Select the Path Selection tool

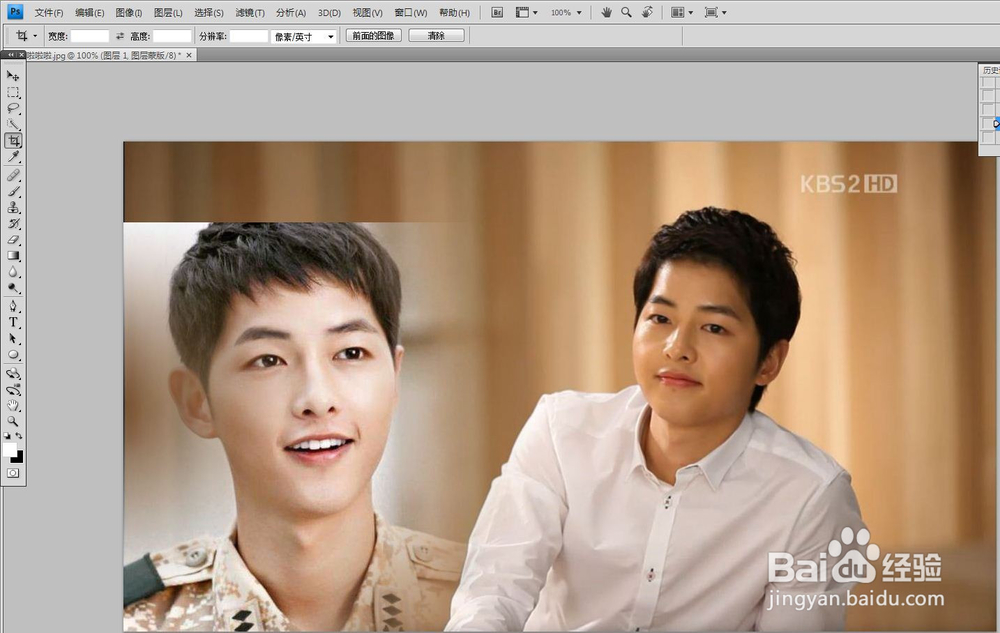13,339
